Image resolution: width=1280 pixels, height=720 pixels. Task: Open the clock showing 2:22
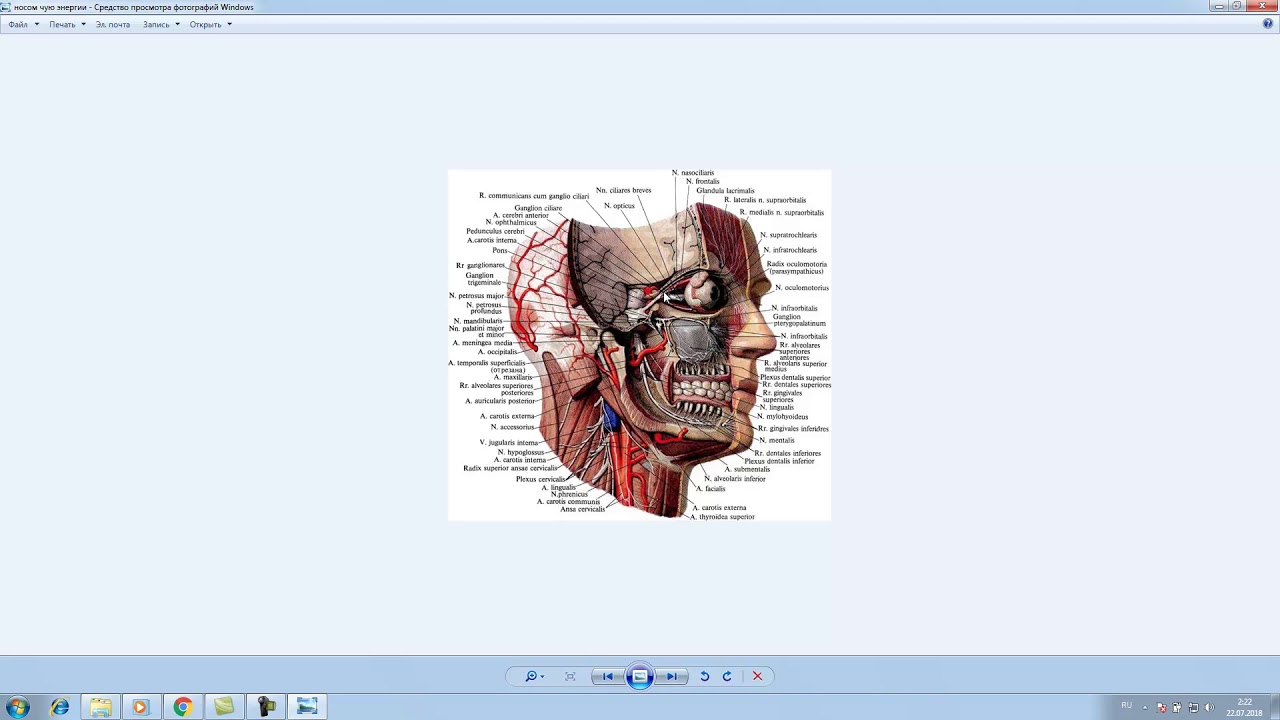[x=1244, y=707]
